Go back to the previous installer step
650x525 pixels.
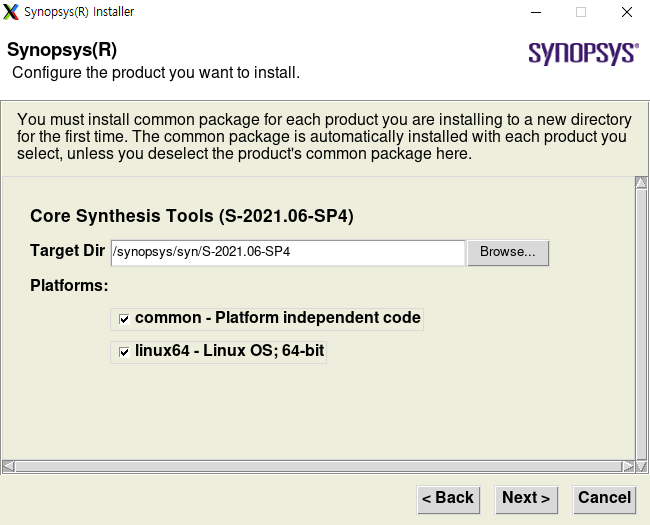pos(448,499)
